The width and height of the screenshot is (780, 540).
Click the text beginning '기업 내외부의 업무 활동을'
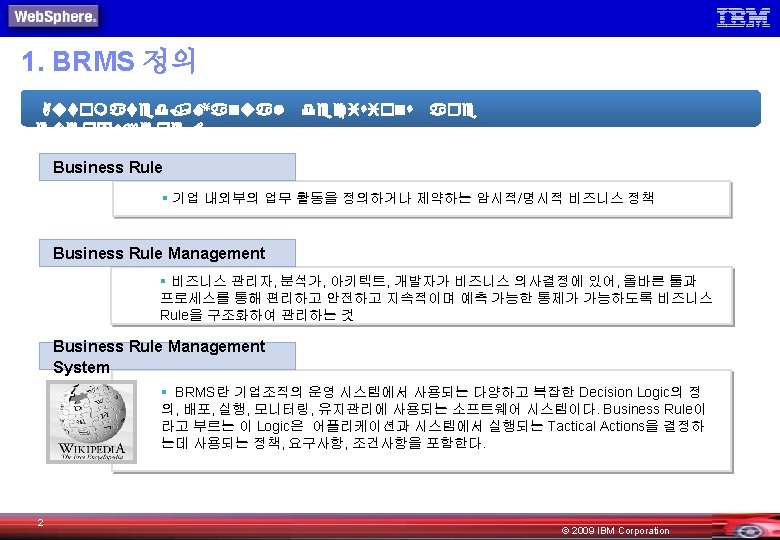(x=412, y=198)
